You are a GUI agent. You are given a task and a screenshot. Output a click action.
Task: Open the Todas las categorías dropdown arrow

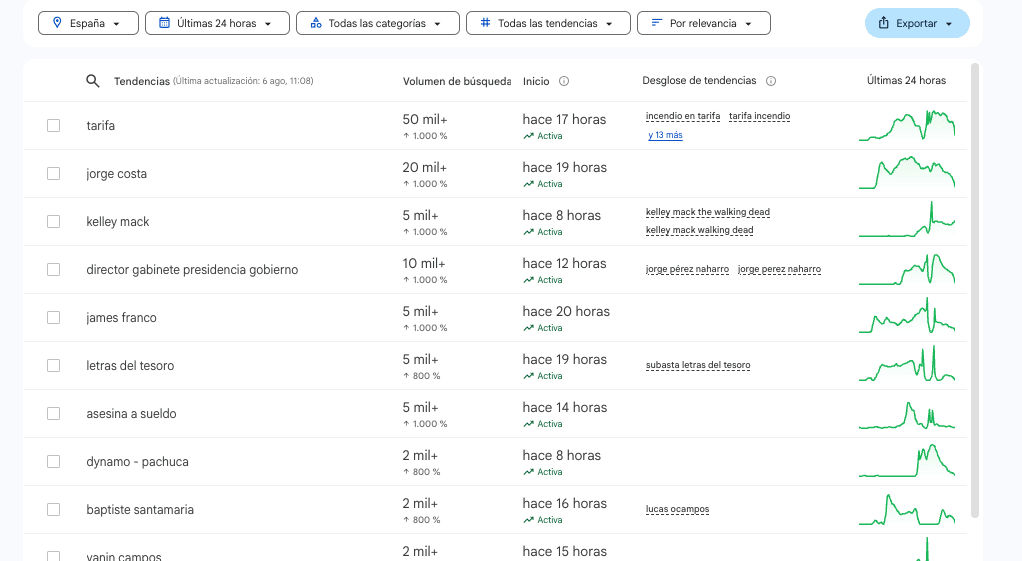437,23
